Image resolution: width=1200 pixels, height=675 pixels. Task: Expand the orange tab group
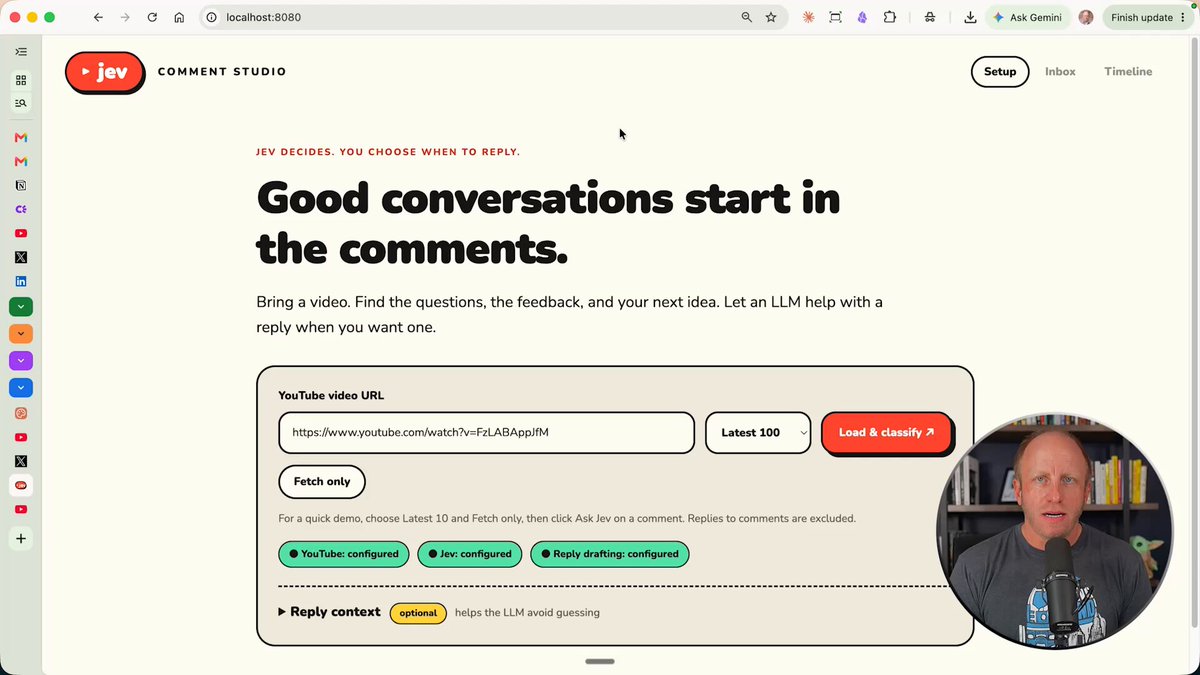(21, 334)
